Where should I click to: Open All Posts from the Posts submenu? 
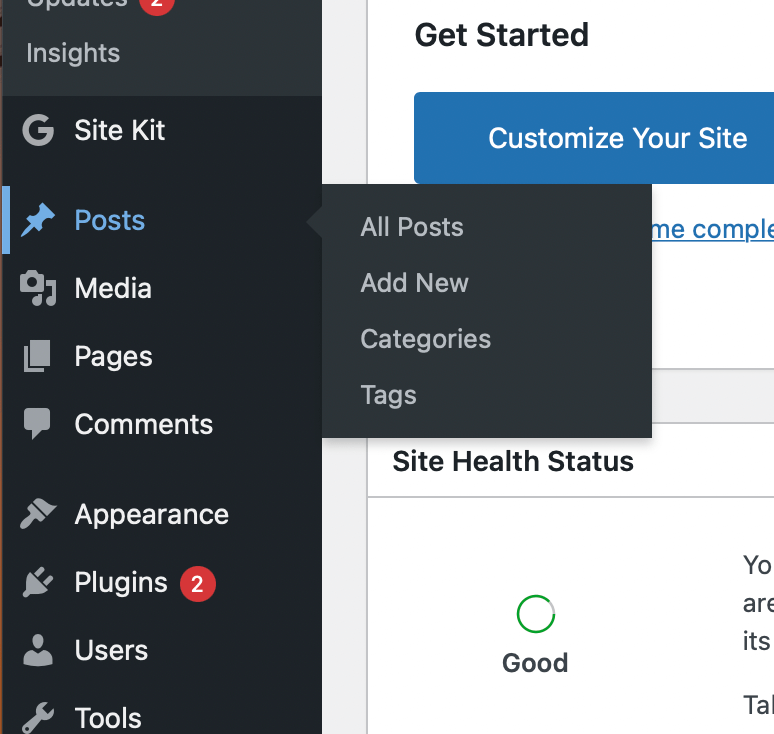tap(412, 227)
